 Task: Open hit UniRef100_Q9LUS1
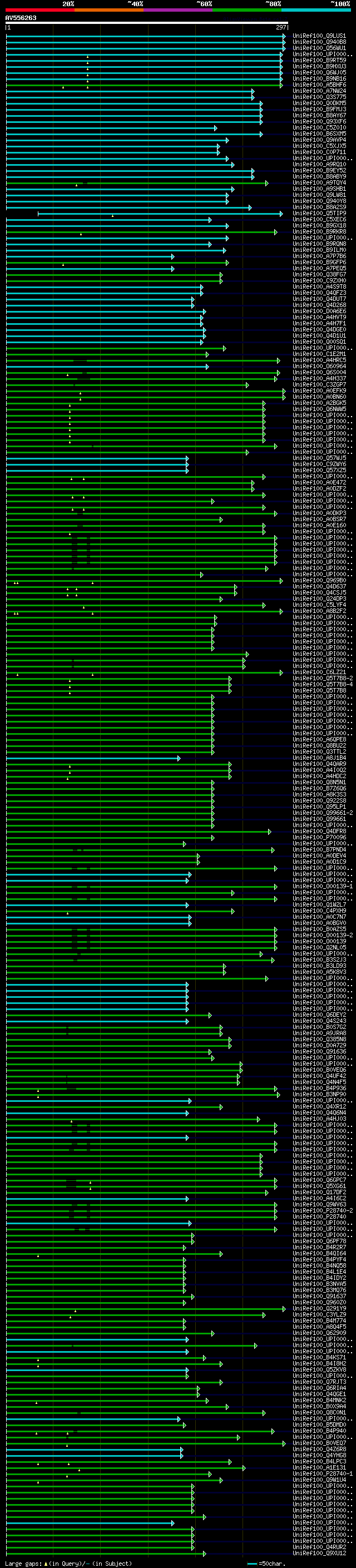(x=319, y=36)
